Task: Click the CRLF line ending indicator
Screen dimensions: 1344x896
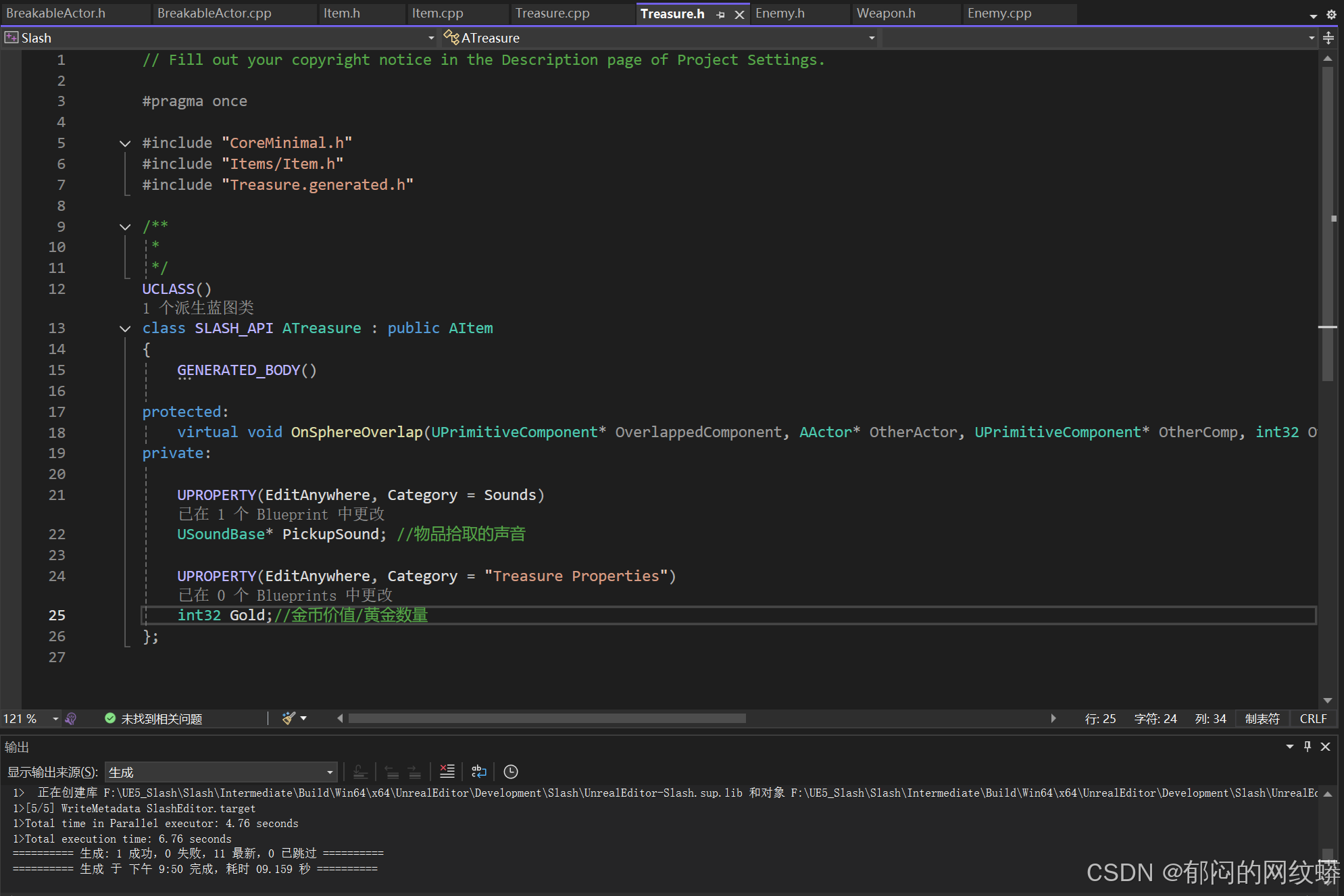Action: coord(1313,719)
